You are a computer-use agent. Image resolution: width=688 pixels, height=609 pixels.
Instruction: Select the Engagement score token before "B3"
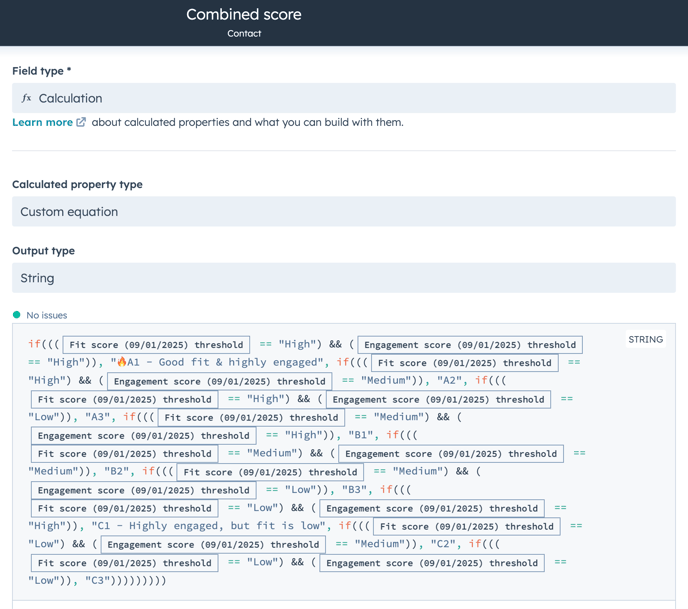tap(143, 490)
